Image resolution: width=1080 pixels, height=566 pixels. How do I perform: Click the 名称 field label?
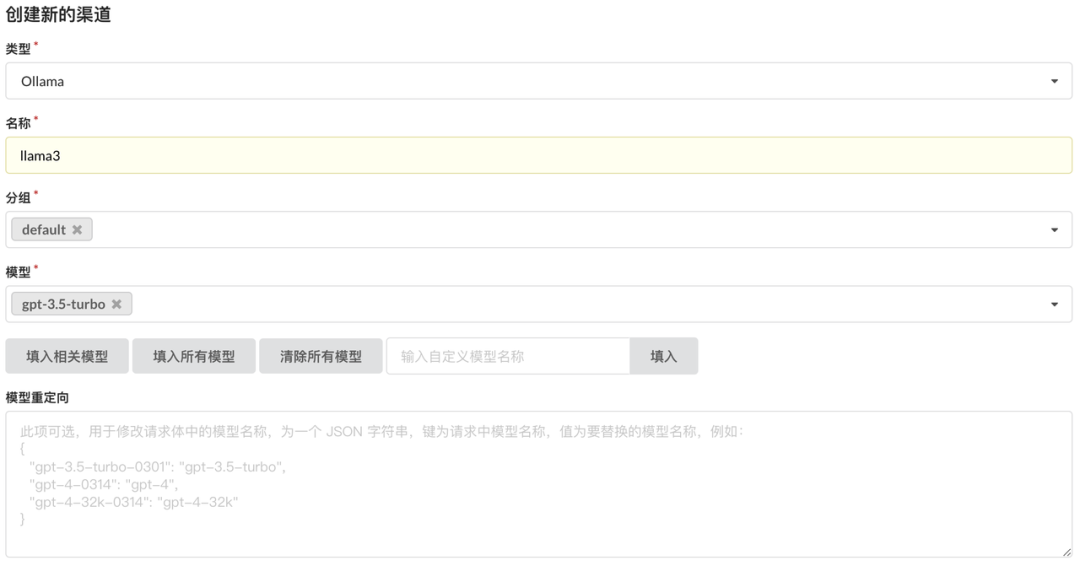18,123
